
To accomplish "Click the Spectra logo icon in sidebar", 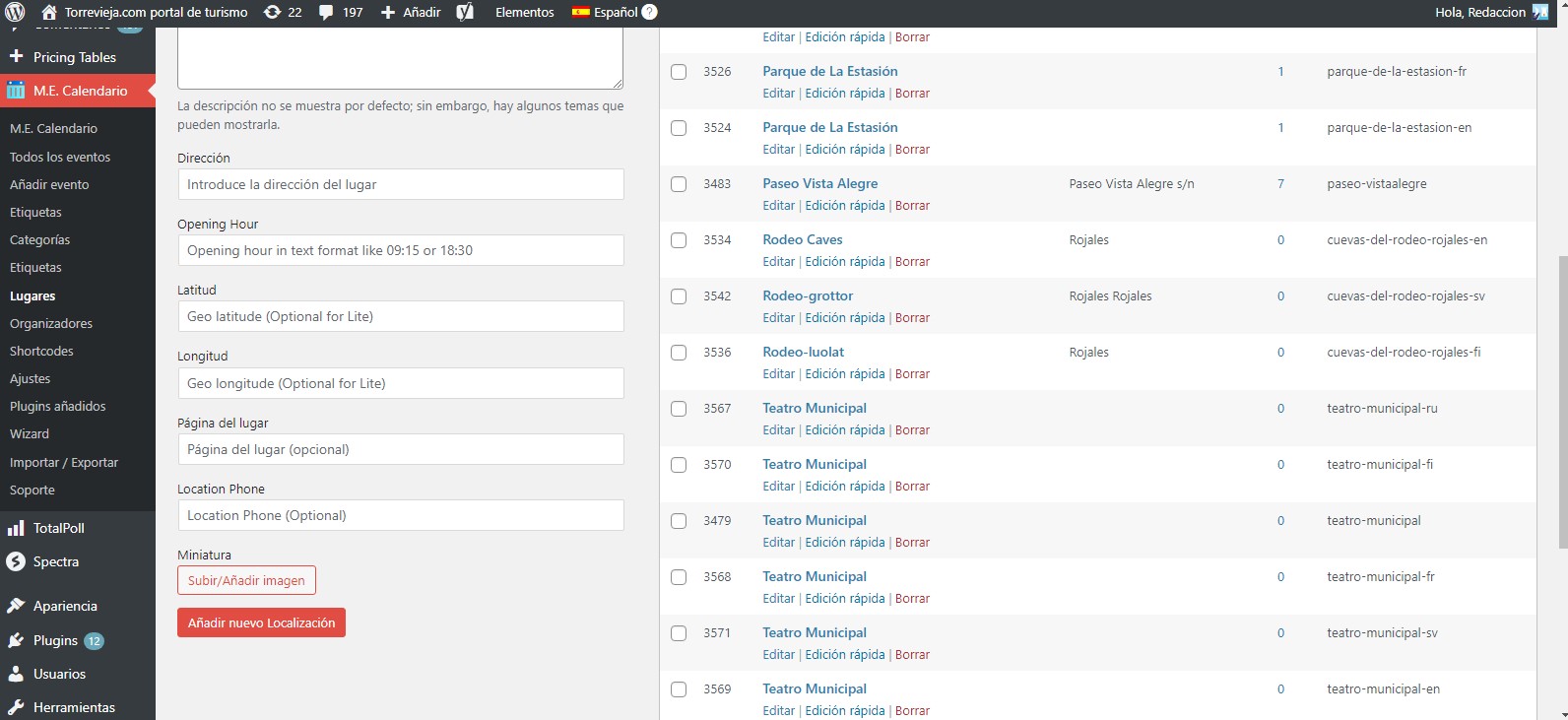I will pos(16,561).
